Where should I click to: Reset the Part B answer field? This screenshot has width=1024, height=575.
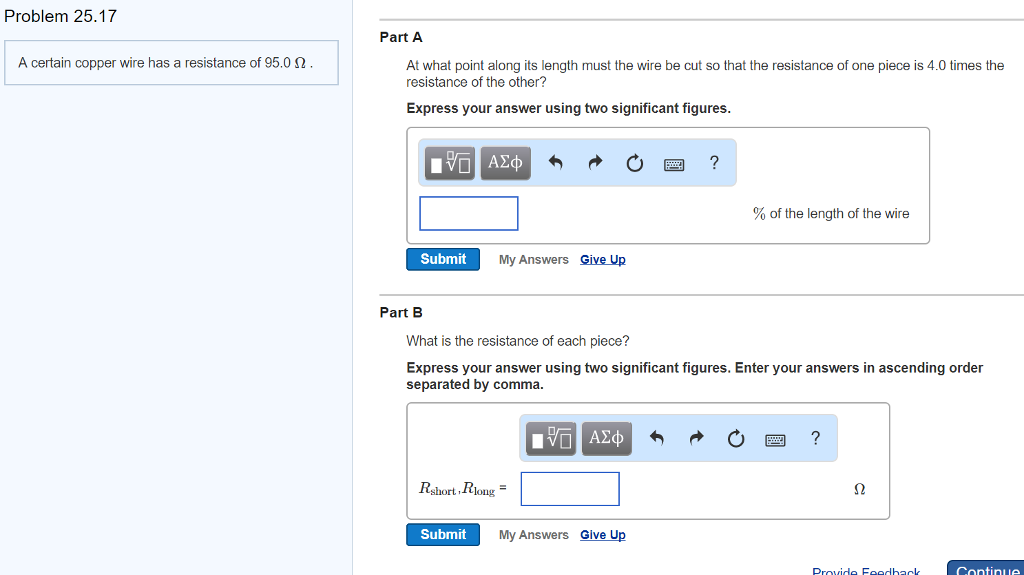pyautogui.click(x=736, y=438)
